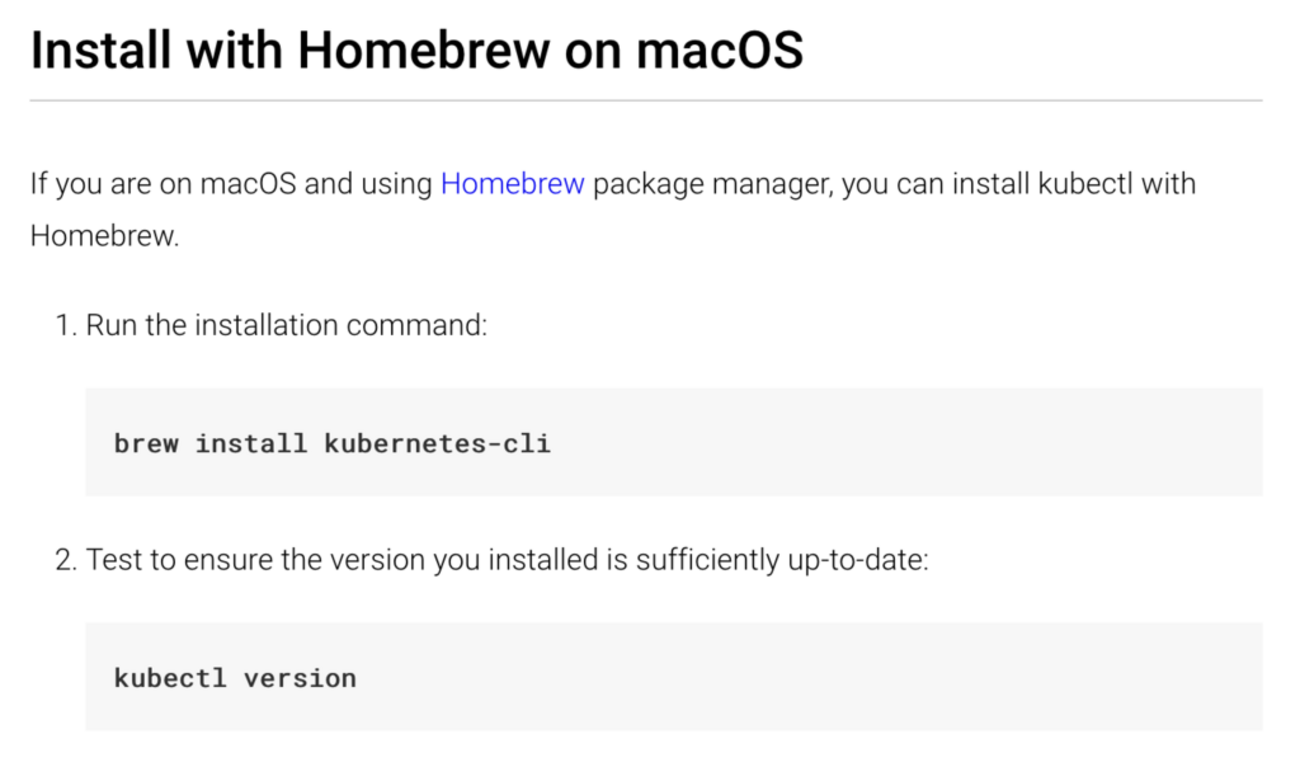The width and height of the screenshot is (1300, 767).
Task: Click the word 'install' in the code block
Action: [251, 443]
